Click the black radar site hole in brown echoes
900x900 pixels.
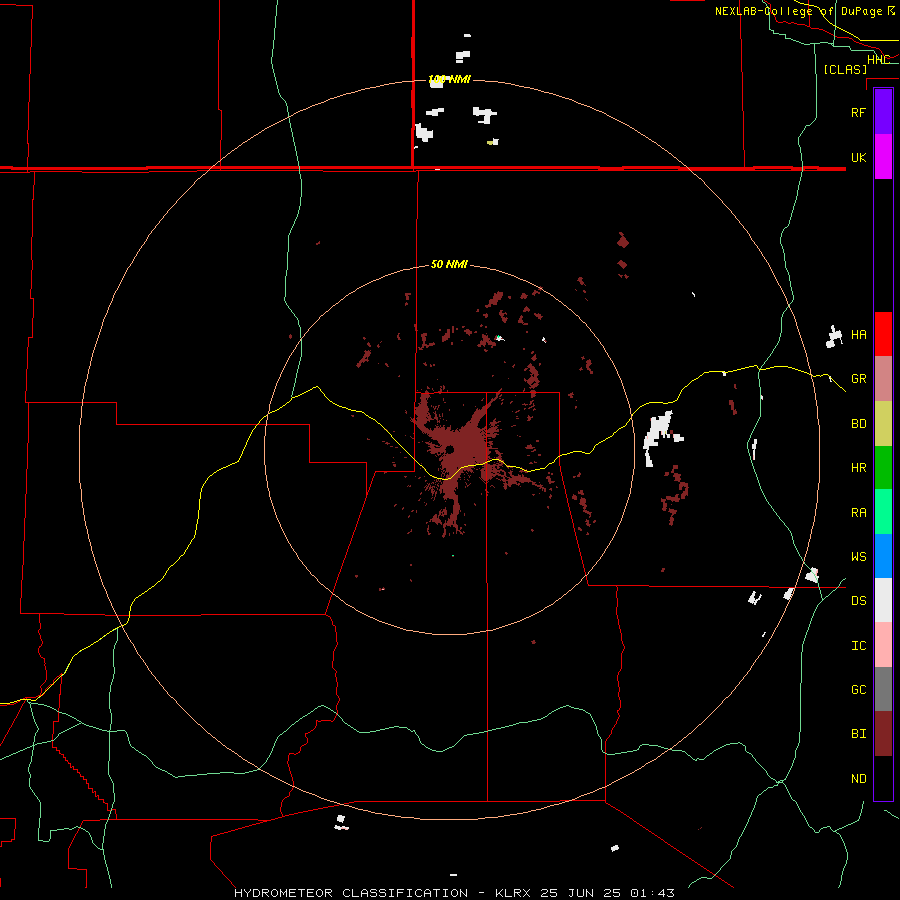(x=449, y=449)
